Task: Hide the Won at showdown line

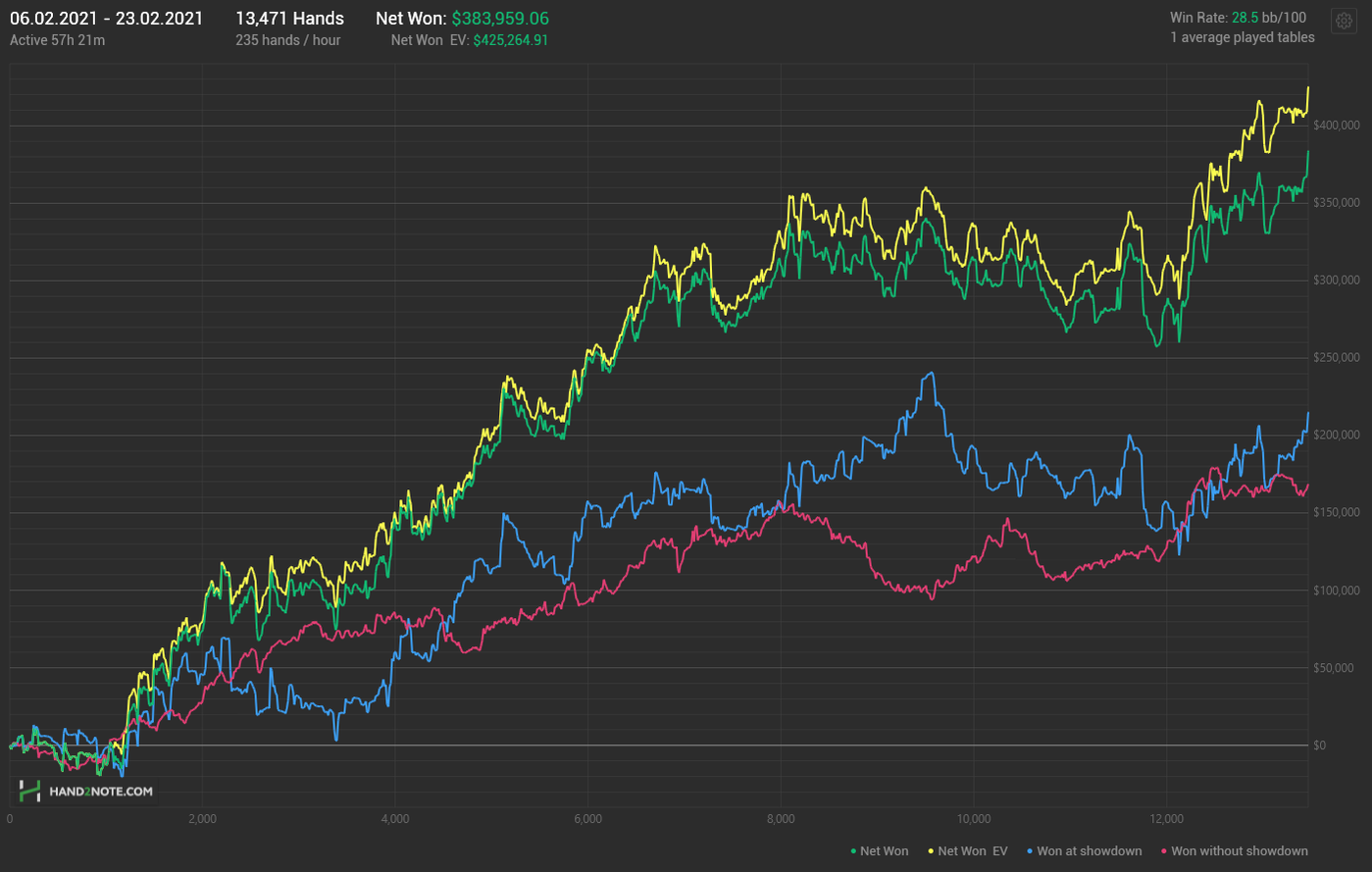Action: click(1089, 851)
